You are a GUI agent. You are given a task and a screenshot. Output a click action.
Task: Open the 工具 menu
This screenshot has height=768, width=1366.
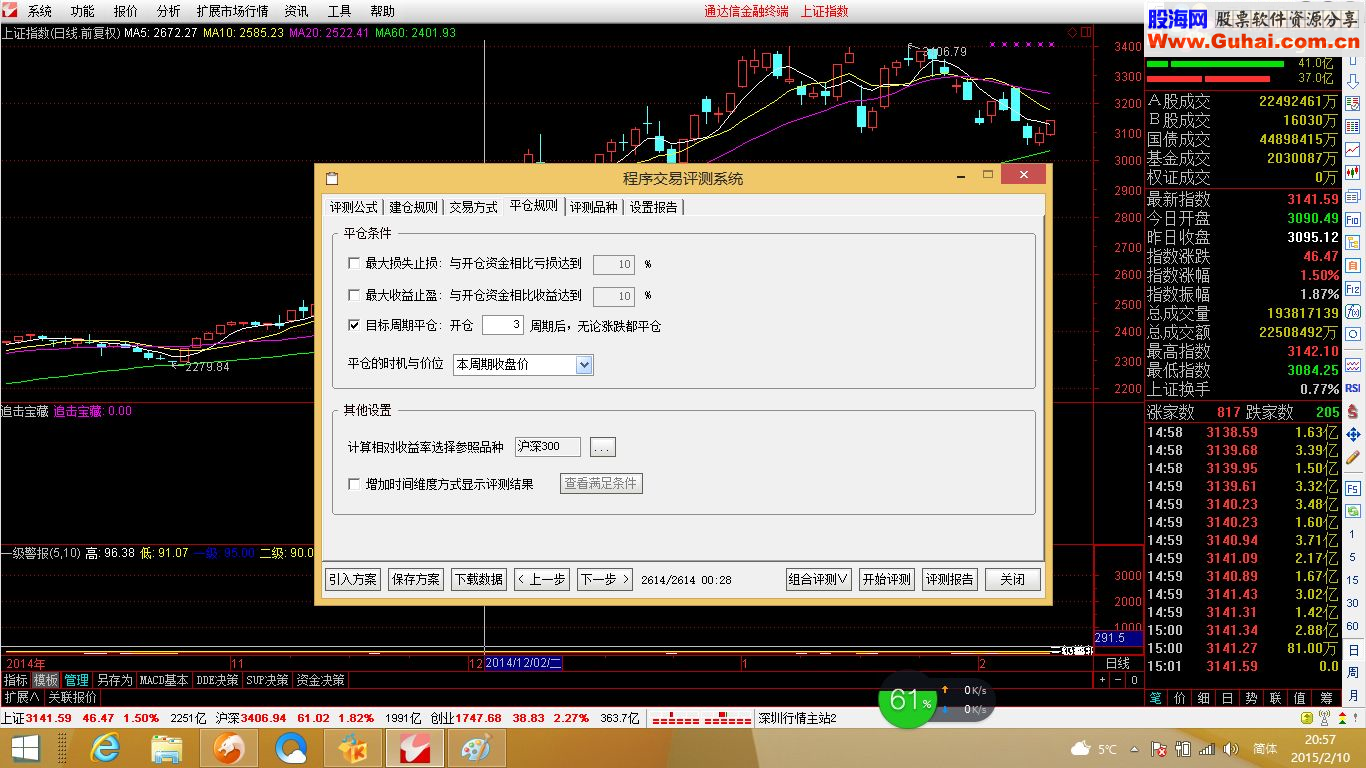(x=339, y=11)
